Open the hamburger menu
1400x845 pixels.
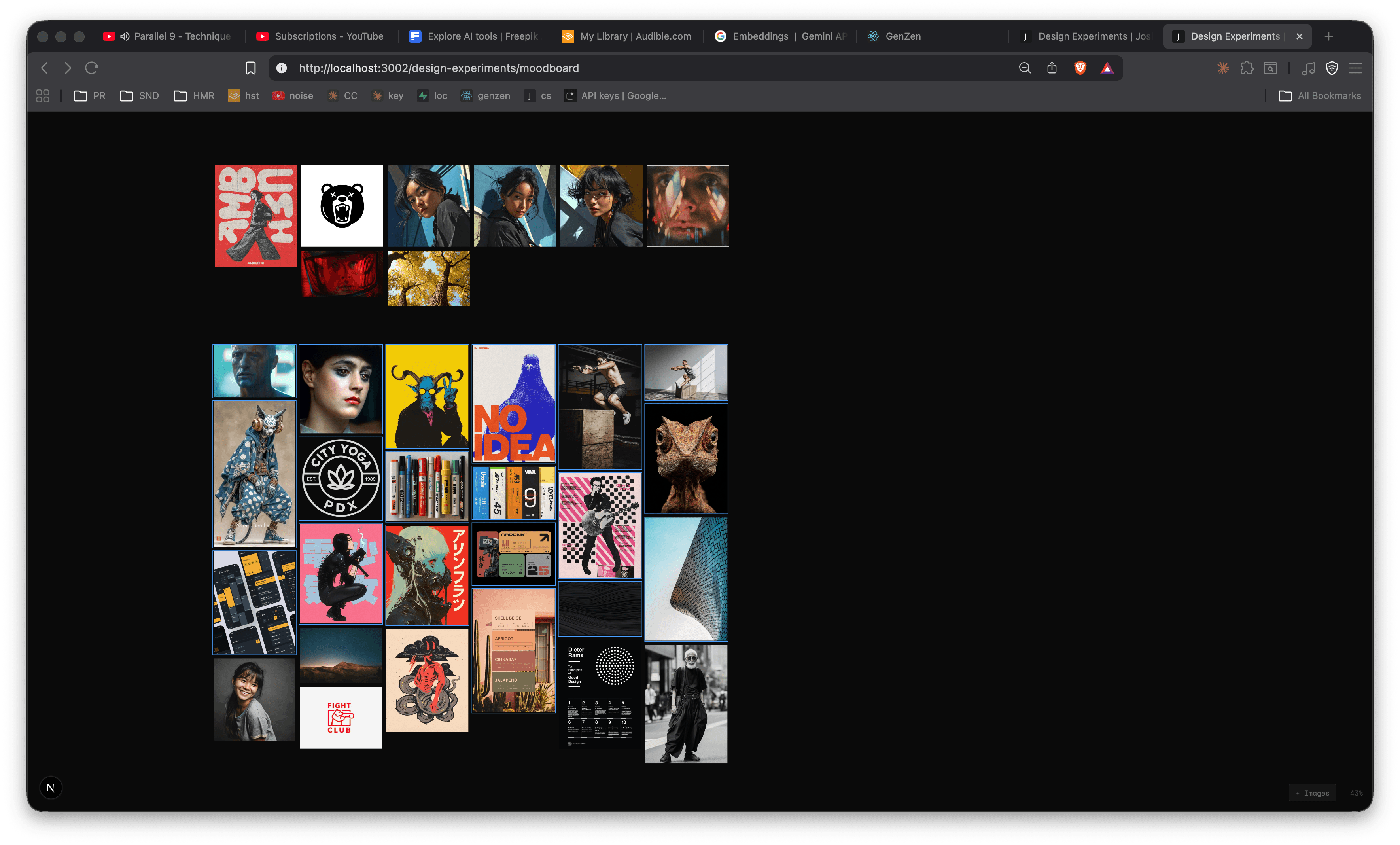tap(1355, 68)
